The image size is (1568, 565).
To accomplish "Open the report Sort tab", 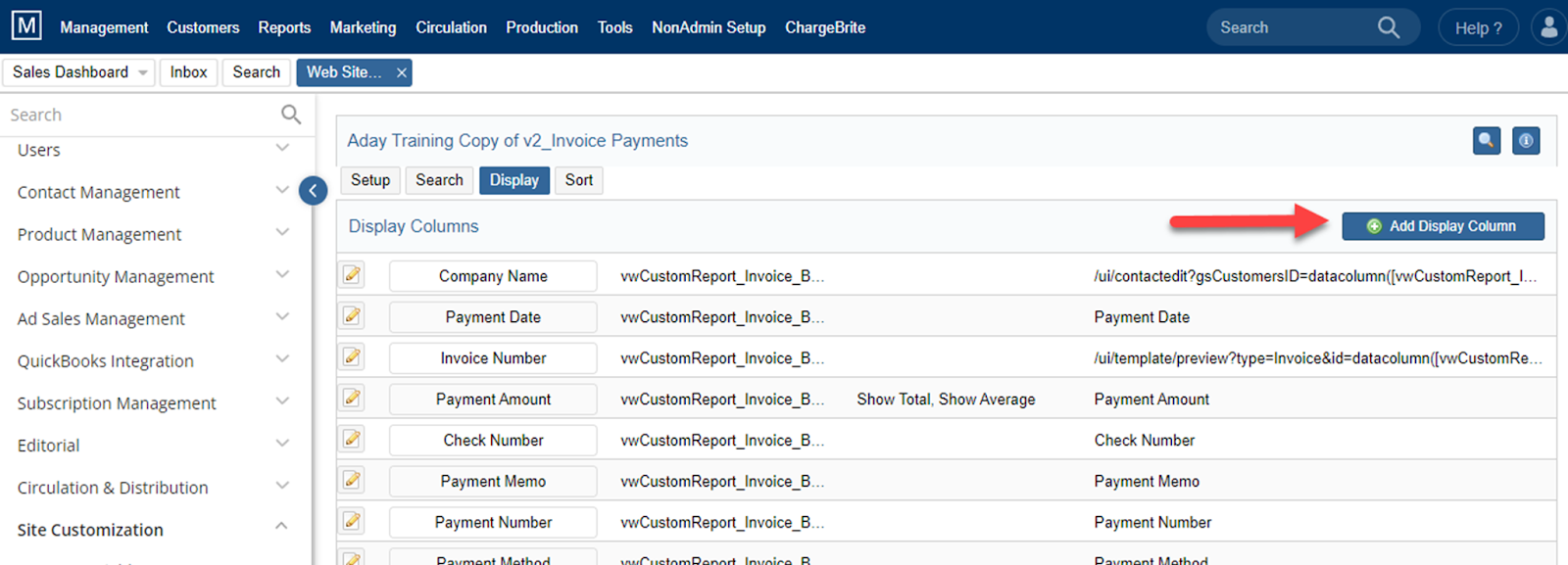I will 579,180.
